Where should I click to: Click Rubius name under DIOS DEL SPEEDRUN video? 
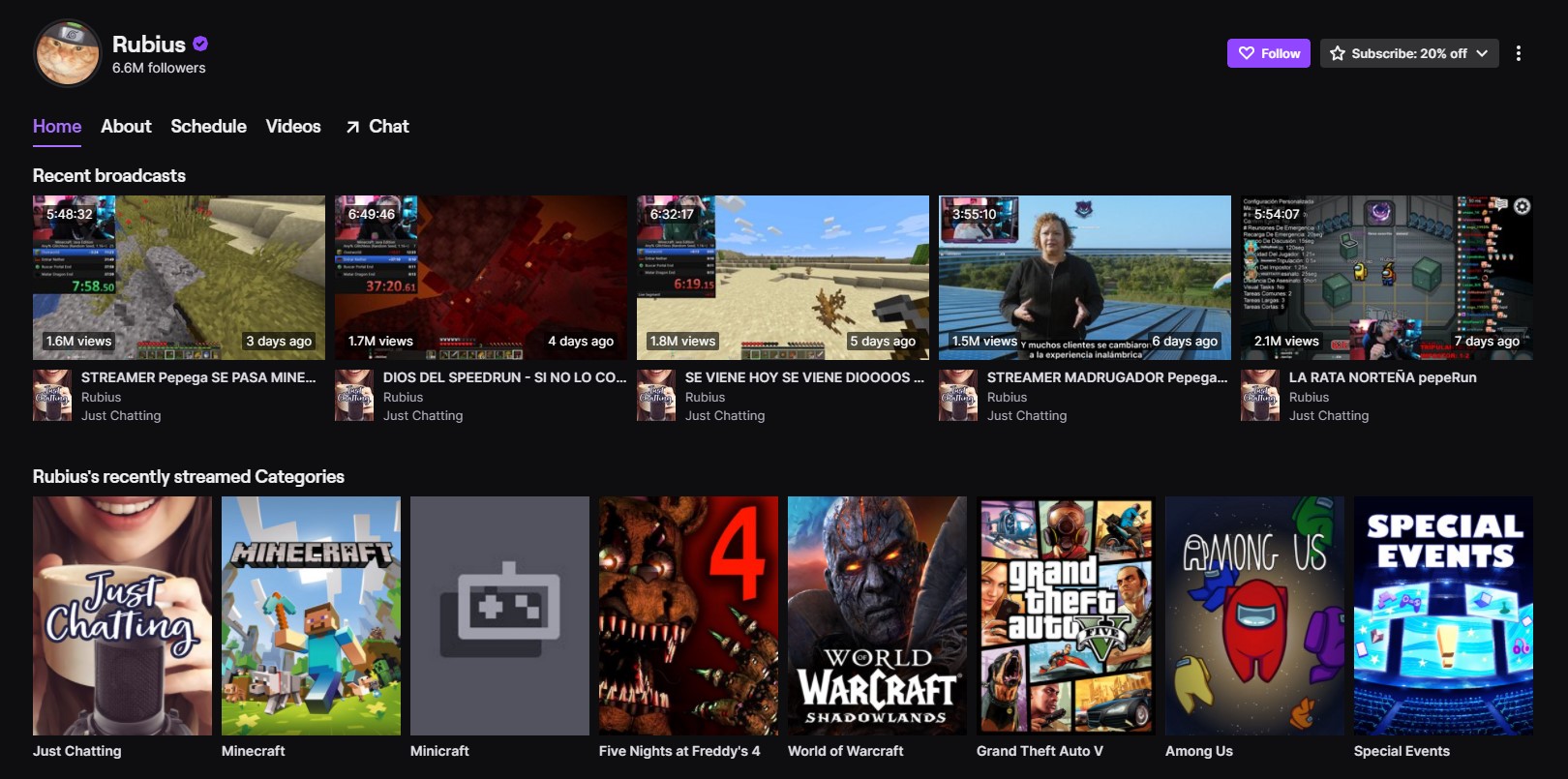[404, 397]
